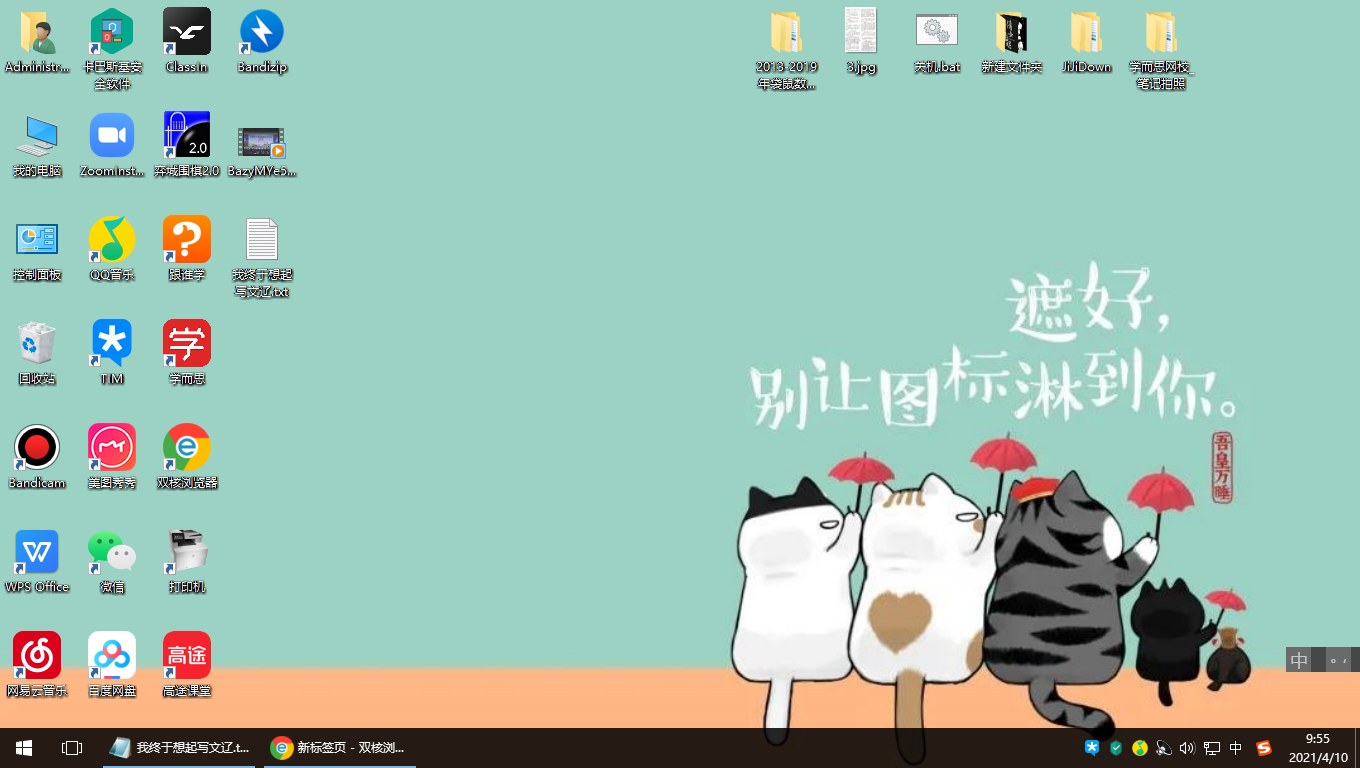Open 控制面板 (Control Panel) icon
Screen dimensions: 1360x768
coord(37,250)
